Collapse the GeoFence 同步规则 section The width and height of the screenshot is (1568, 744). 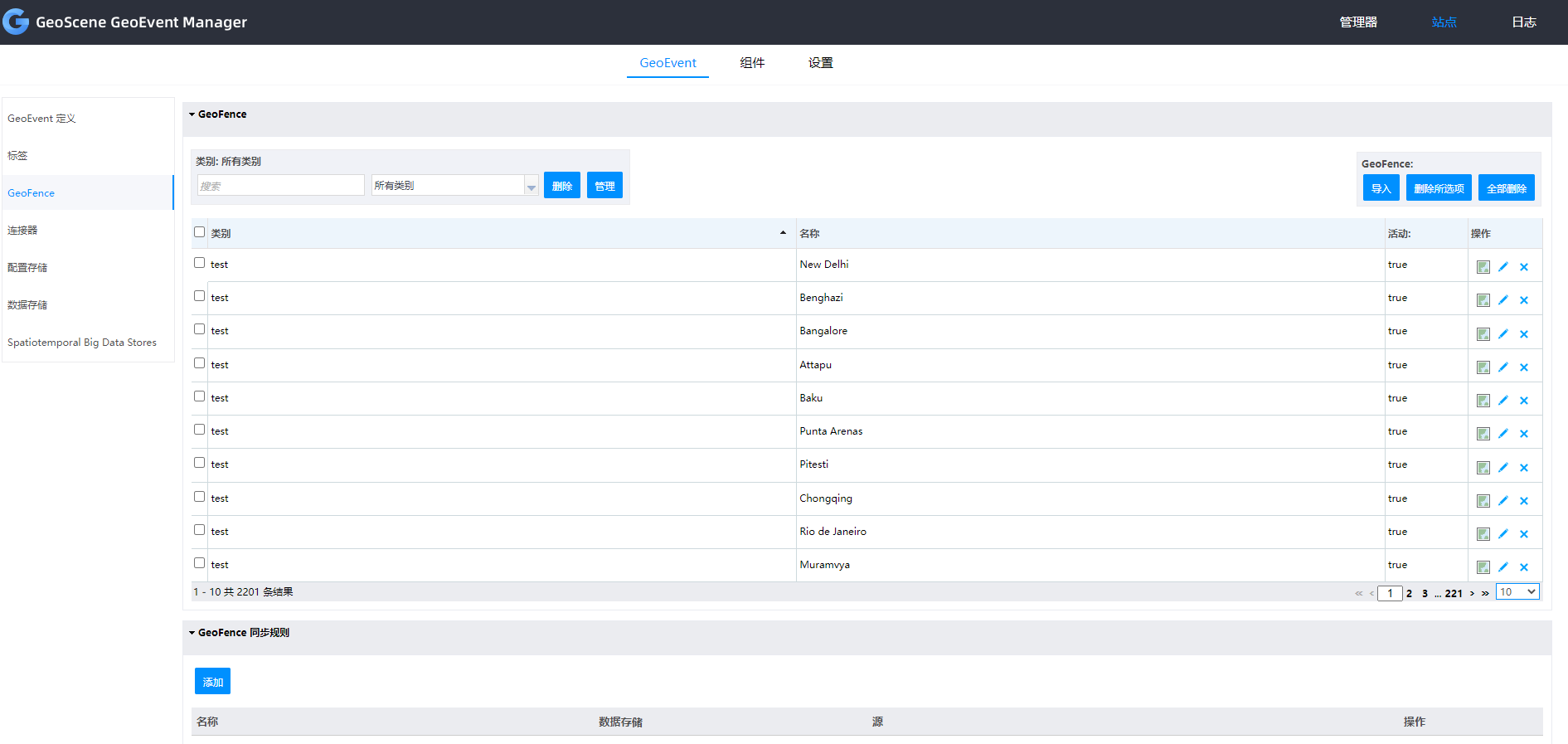[x=192, y=633]
